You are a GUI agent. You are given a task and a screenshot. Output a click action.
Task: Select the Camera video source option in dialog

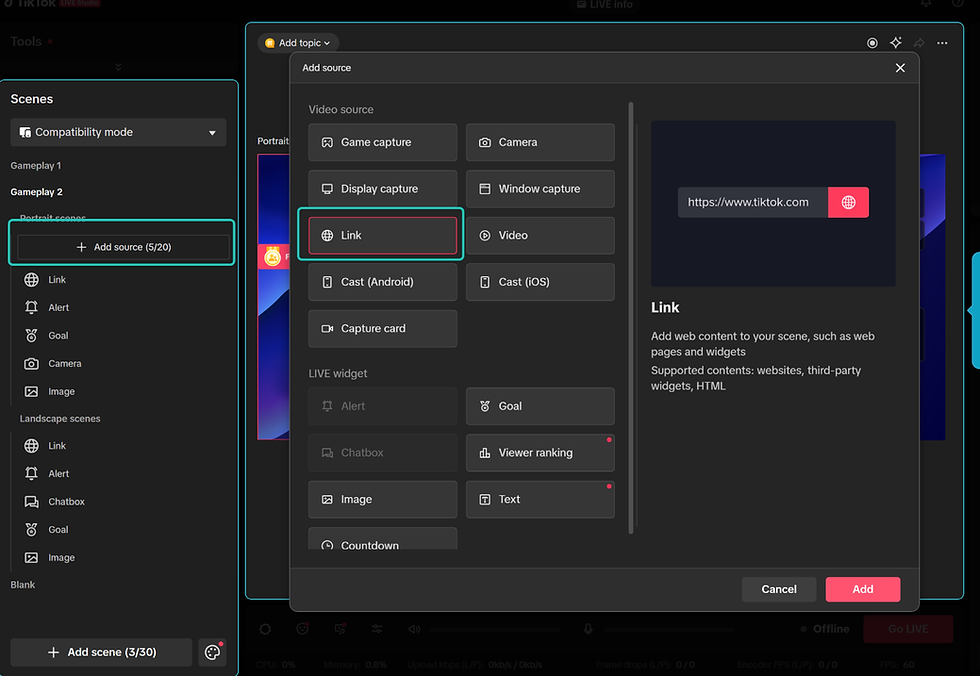pyautogui.click(x=540, y=142)
